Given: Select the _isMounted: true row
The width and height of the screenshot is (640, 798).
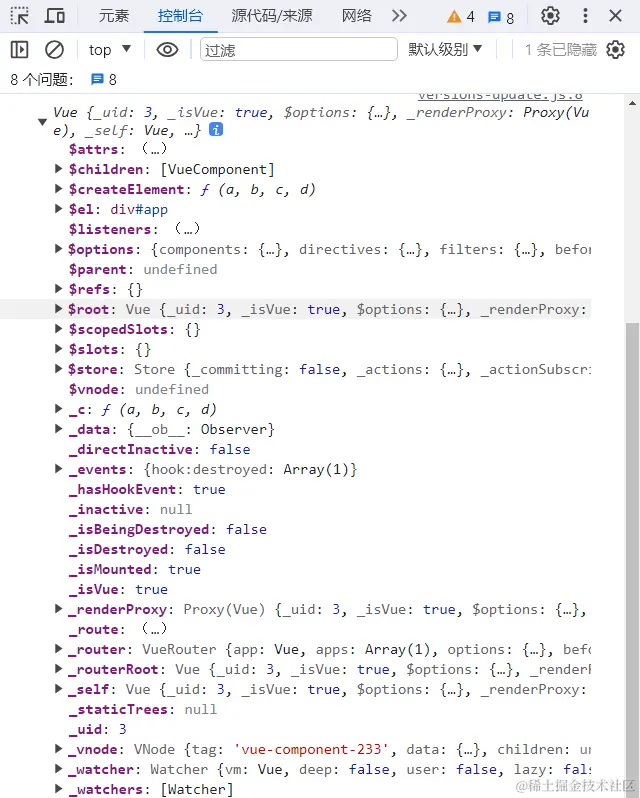Looking at the screenshot, I should [135, 569].
